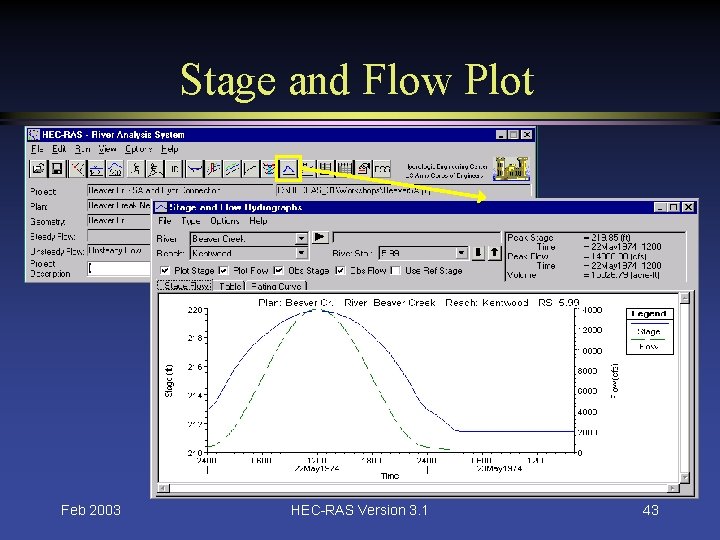Switch to the Table tab
Viewport: 720px width, 540px height.
click(230, 286)
